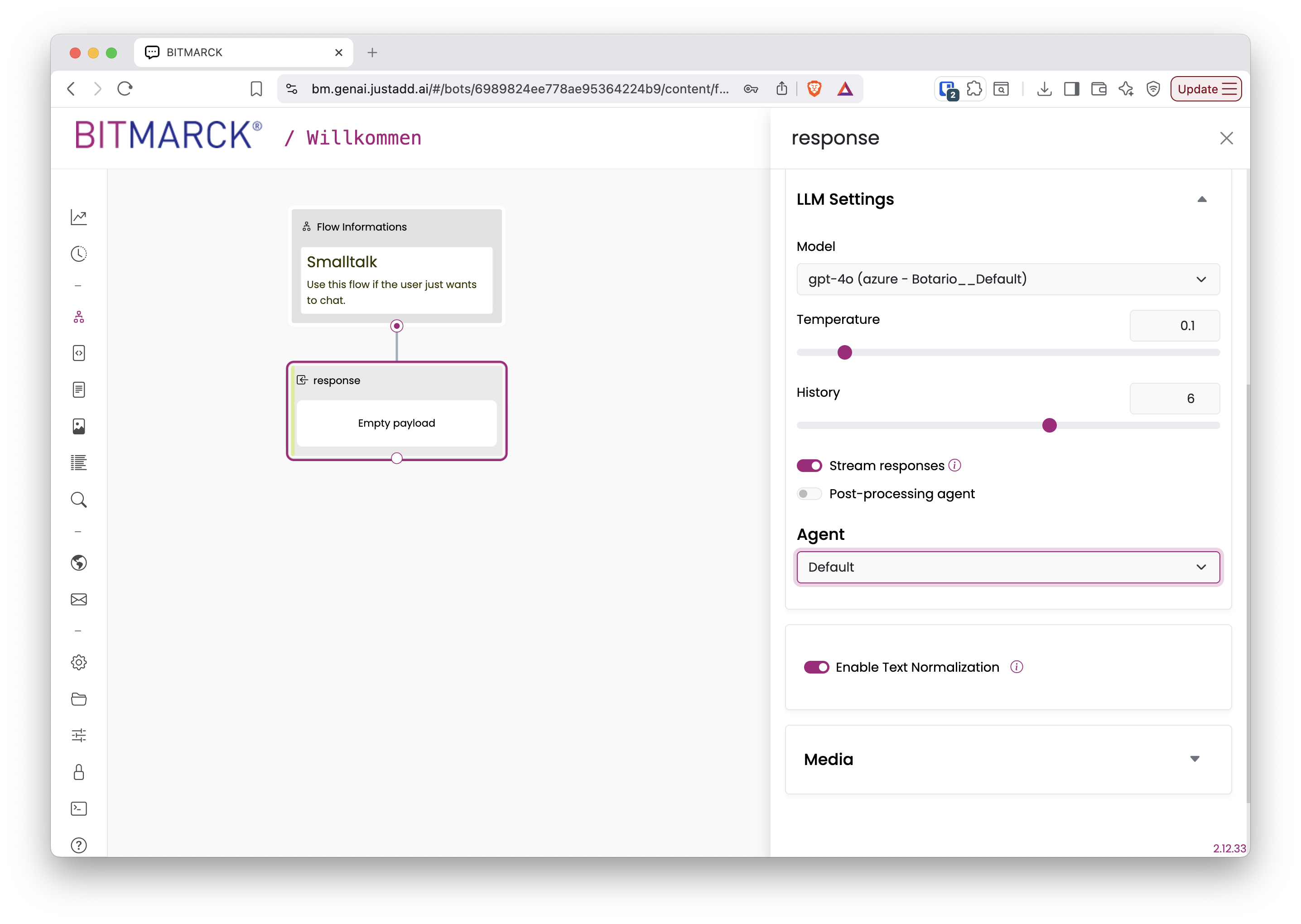Open the sliders configuration icon in sidebar
1301x924 pixels.
click(78, 735)
